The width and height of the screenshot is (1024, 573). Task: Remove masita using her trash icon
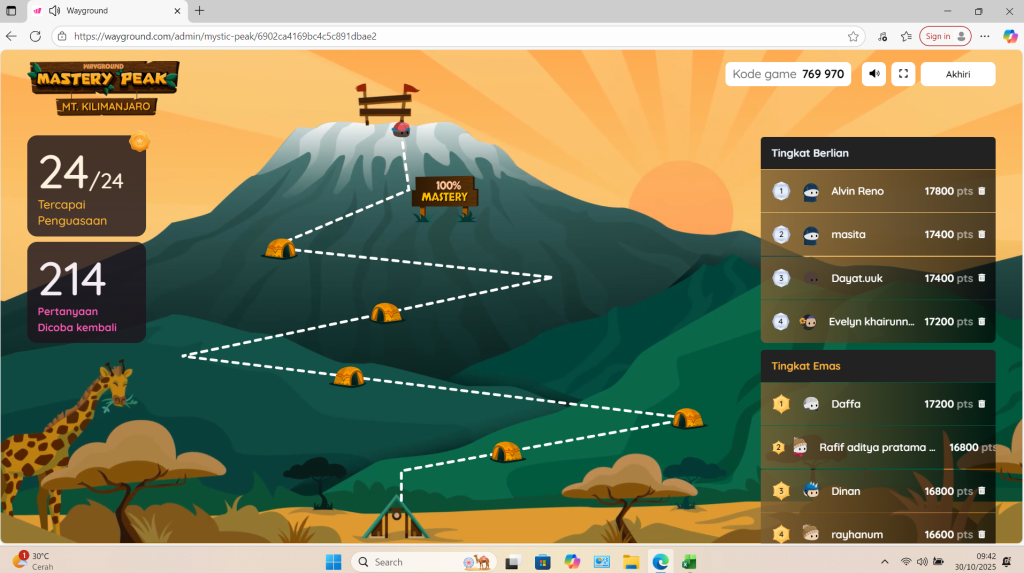[981, 235]
